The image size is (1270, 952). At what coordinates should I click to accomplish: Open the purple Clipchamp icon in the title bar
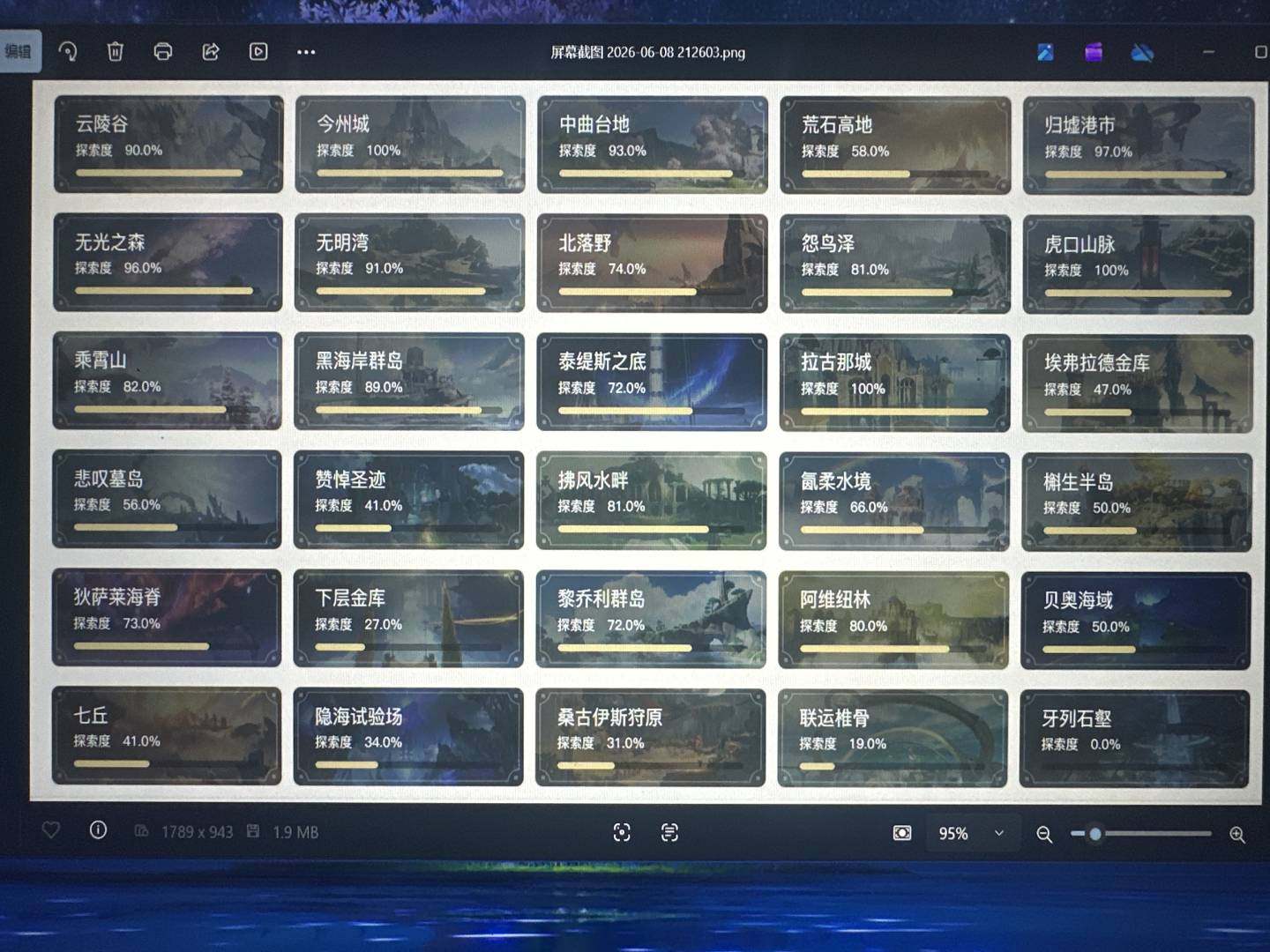[x=1094, y=52]
